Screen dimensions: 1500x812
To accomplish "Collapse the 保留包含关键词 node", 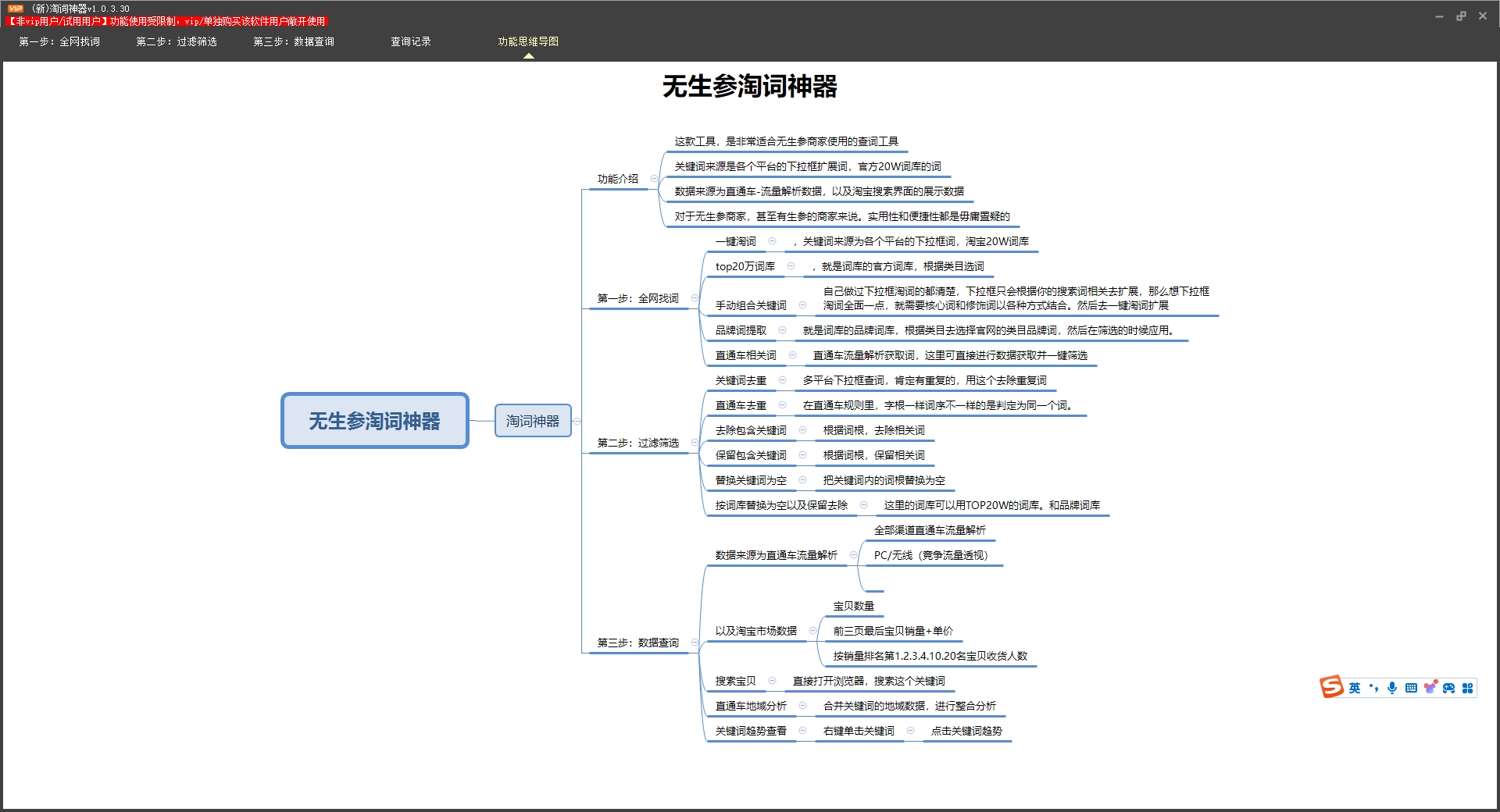I will pyautogui.click(x=802, y=455).
